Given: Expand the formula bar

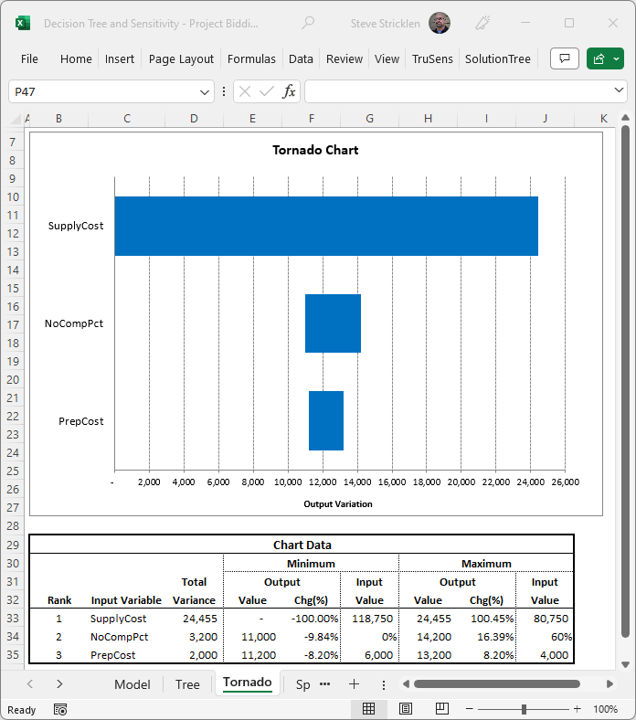Looking at the screenshot, I should point(618,91).
